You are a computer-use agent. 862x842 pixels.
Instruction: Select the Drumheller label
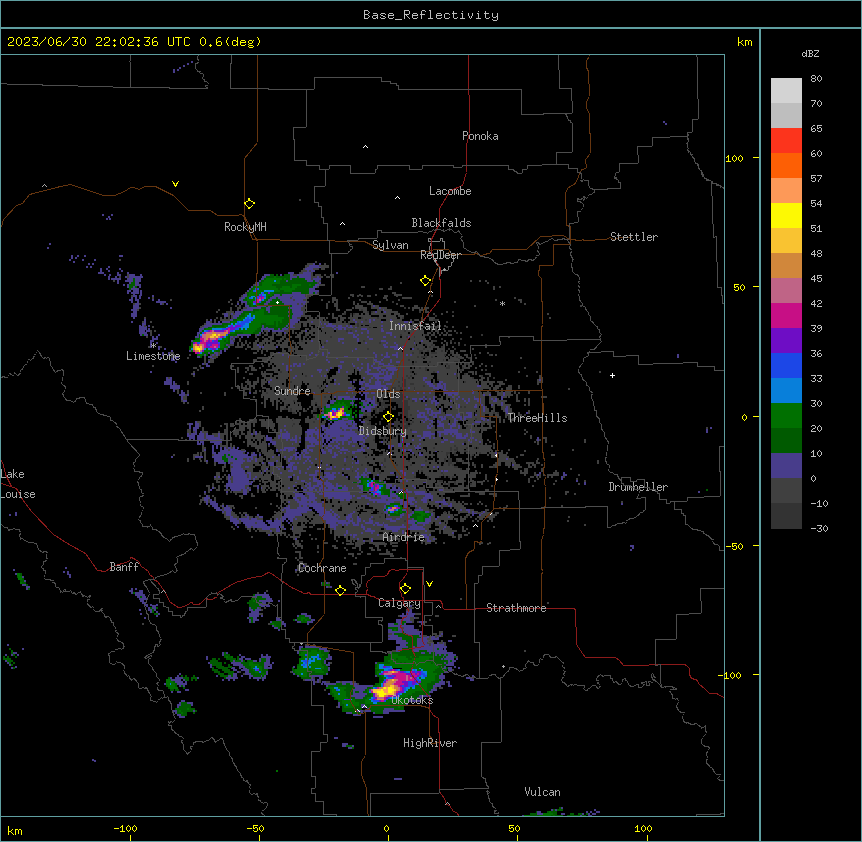638,487
